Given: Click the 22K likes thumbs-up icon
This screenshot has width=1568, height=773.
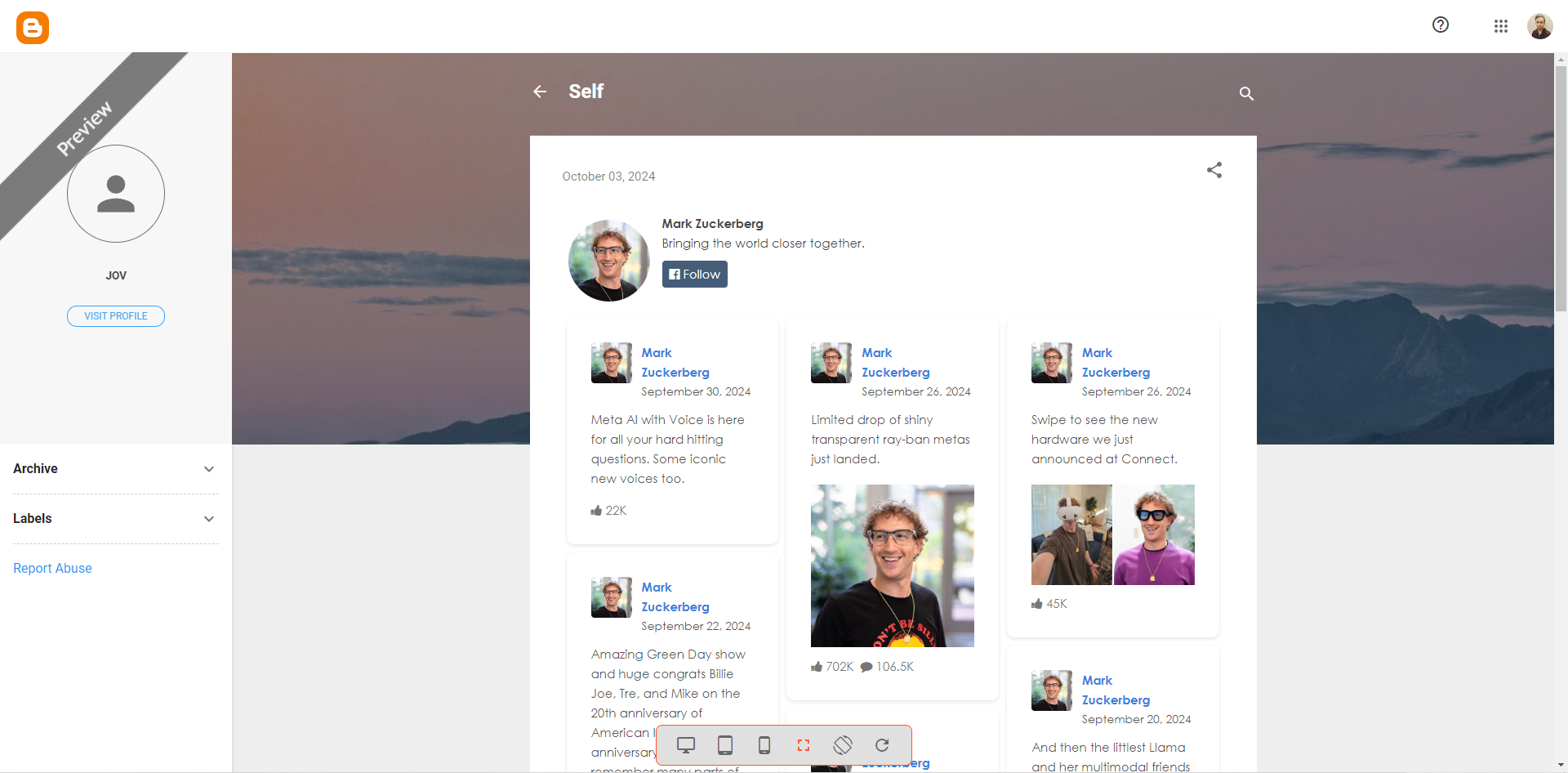Looking at the screenshot, I should [596, 511].
